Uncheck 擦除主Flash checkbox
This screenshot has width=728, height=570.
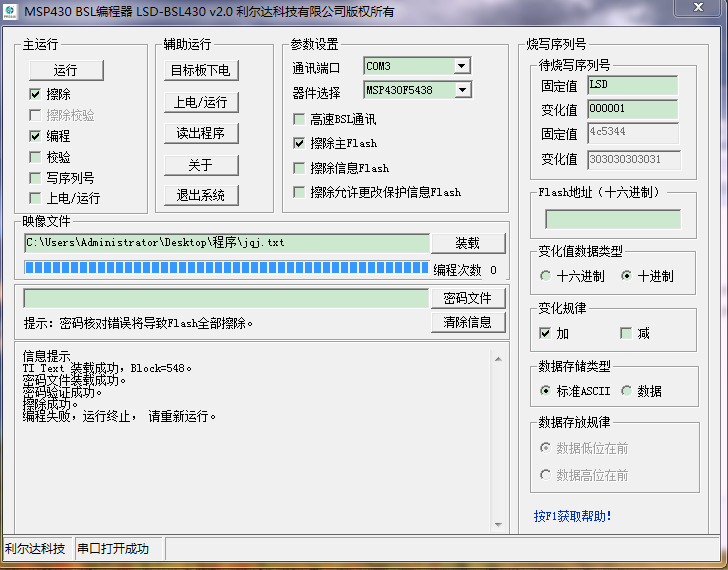[299, 143]
